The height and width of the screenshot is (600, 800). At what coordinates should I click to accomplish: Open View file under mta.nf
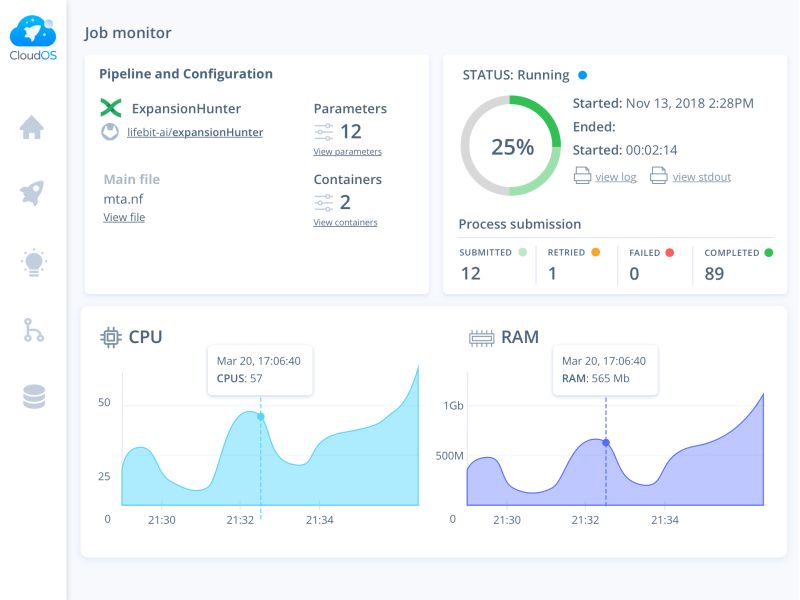click(x=124, y=217)
